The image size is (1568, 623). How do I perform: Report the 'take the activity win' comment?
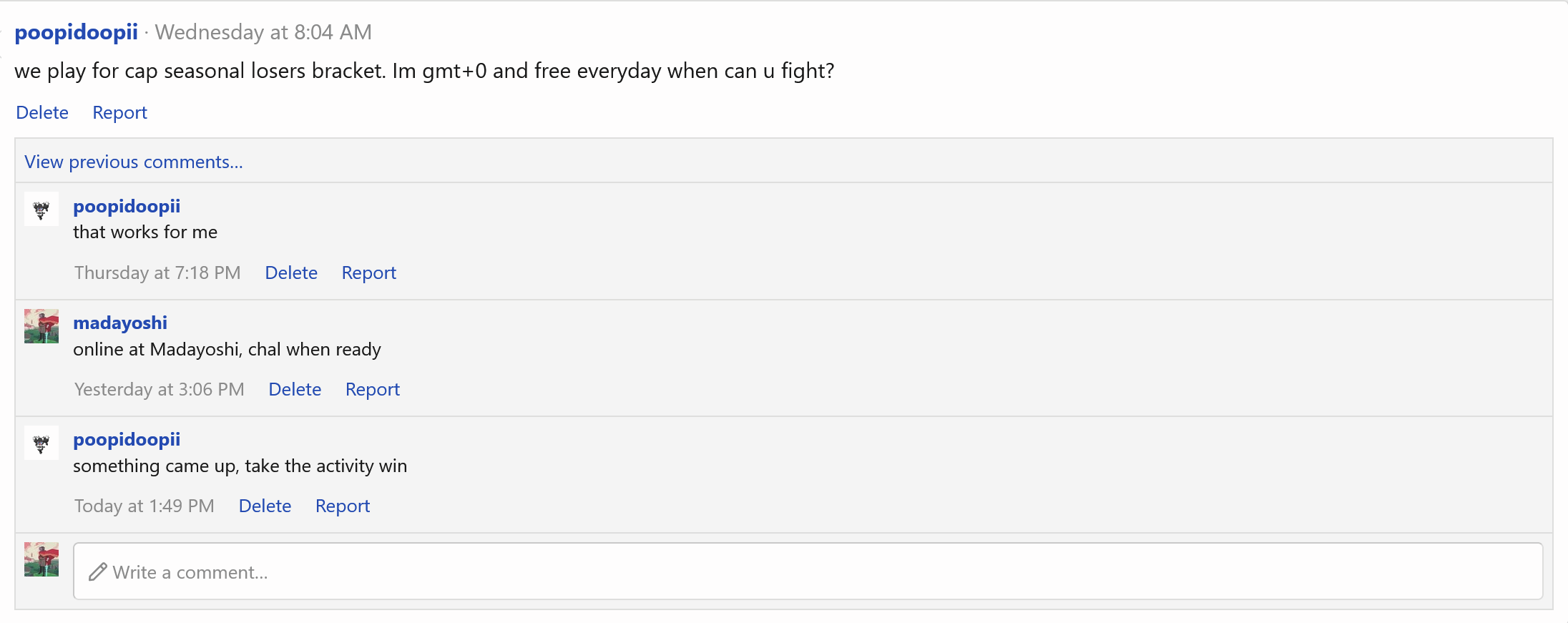pos(343,506)
